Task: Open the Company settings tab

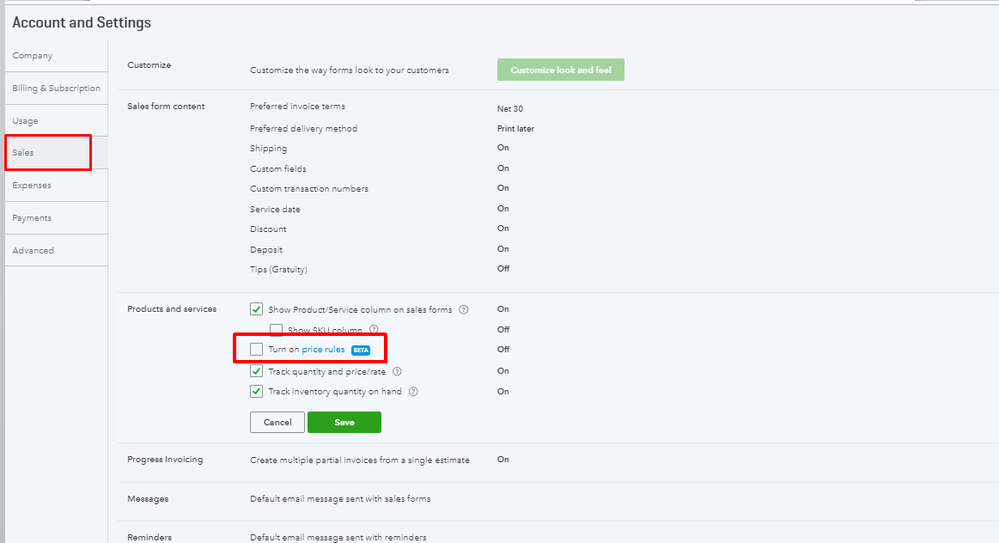Action: [33, 56]
